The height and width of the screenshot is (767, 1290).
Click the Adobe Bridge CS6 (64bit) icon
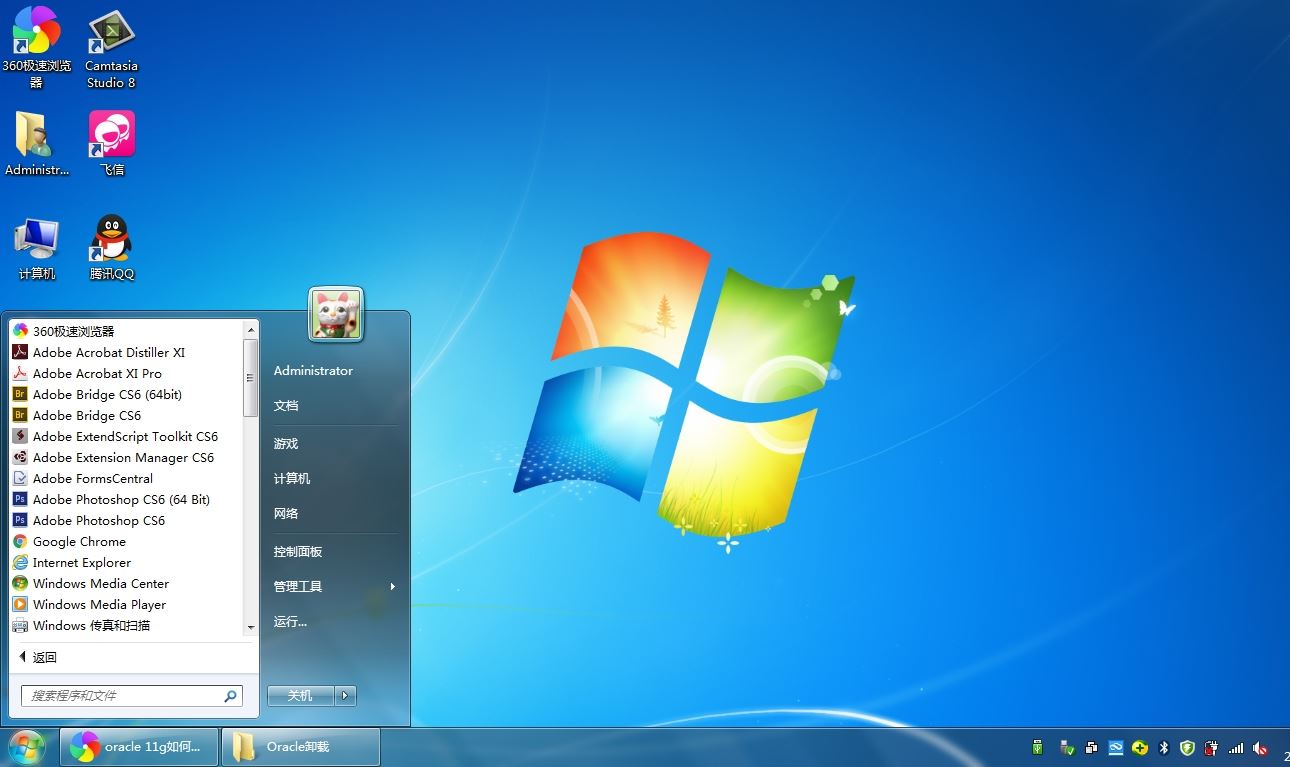(x=20, y=394)
